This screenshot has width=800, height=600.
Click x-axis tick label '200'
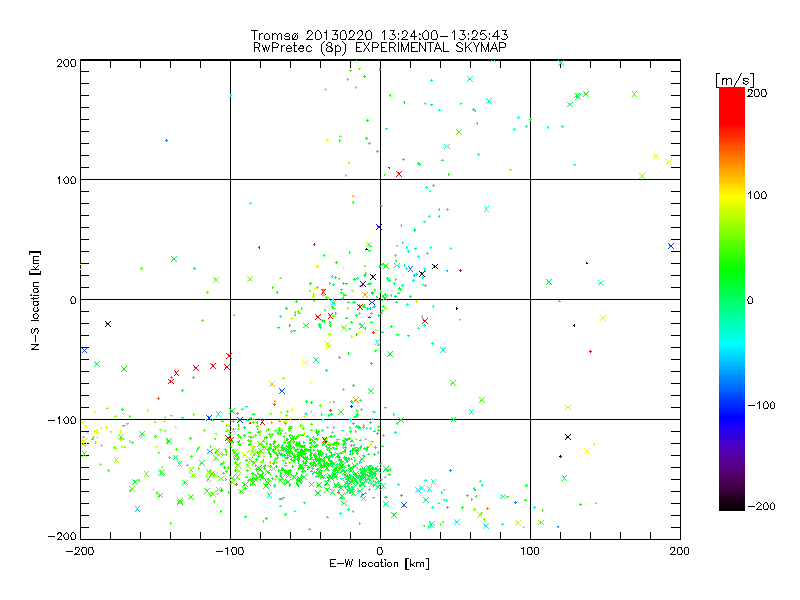(x=680, y=551)
